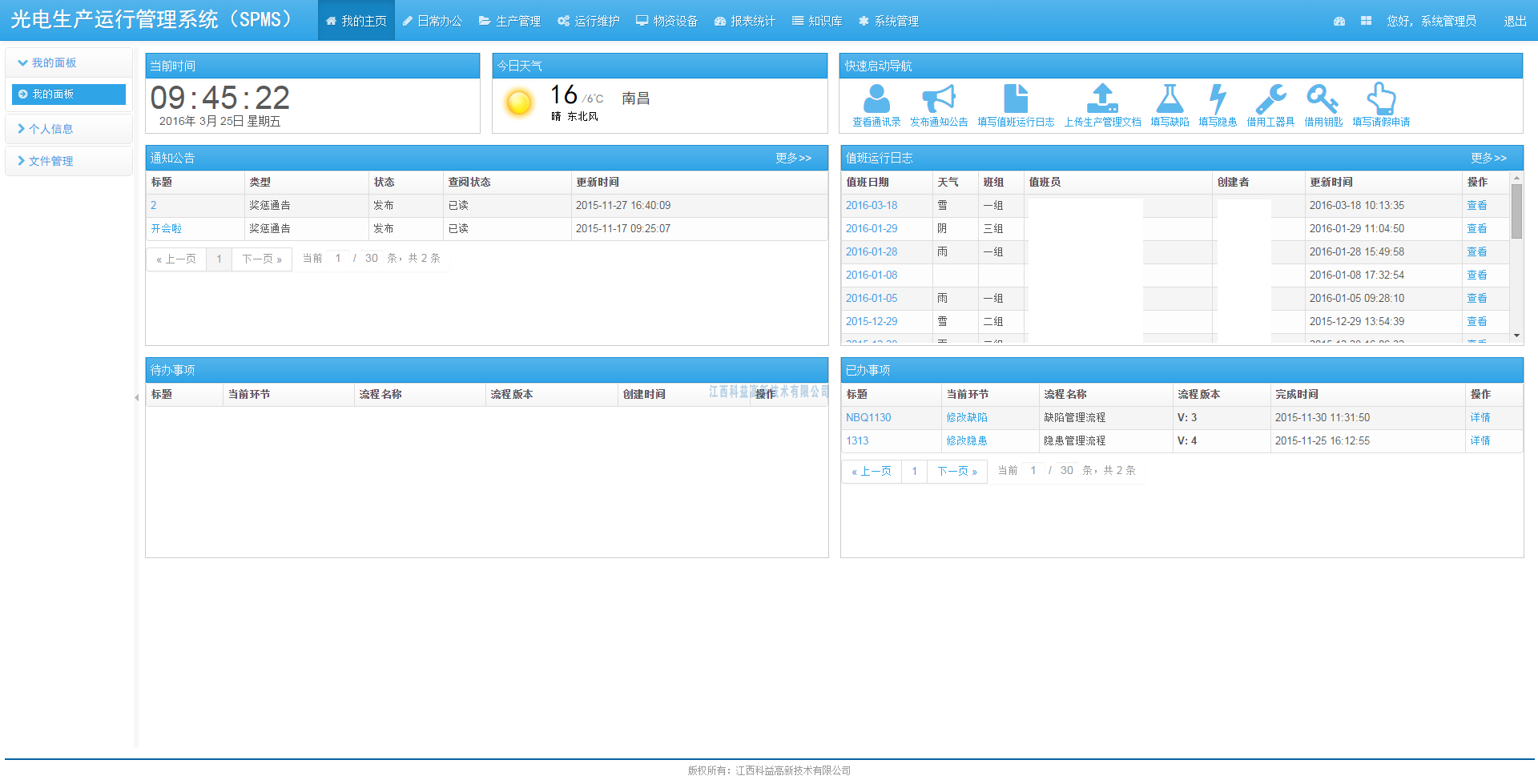The image size is (1538, 784).
Task: Expand the 个人信息 sidebar section
Action: pos(69,128)
